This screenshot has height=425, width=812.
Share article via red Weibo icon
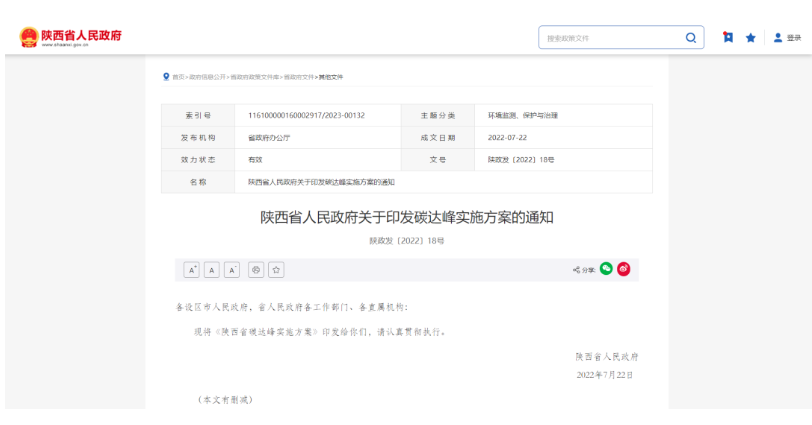(x=624, y=269)
